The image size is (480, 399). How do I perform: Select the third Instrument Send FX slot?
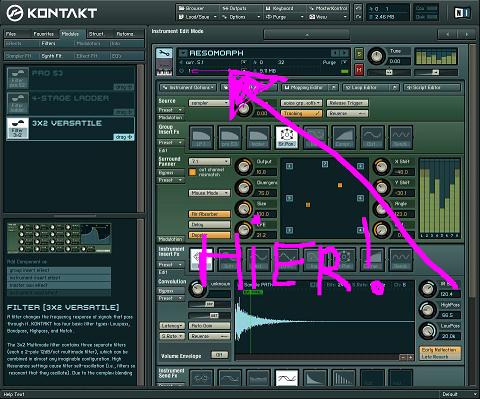click(x=258, y=377)
